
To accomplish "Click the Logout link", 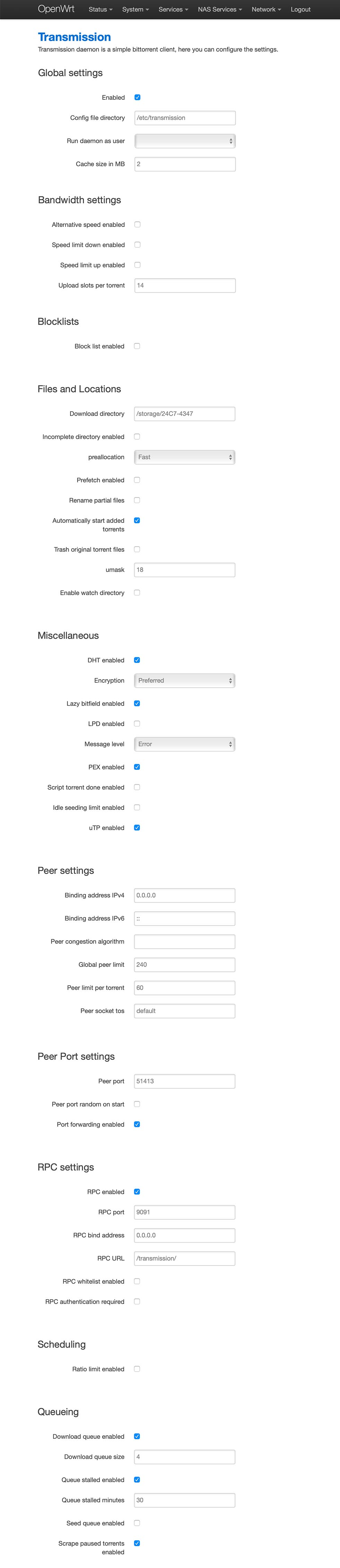I will click(300, 10).
